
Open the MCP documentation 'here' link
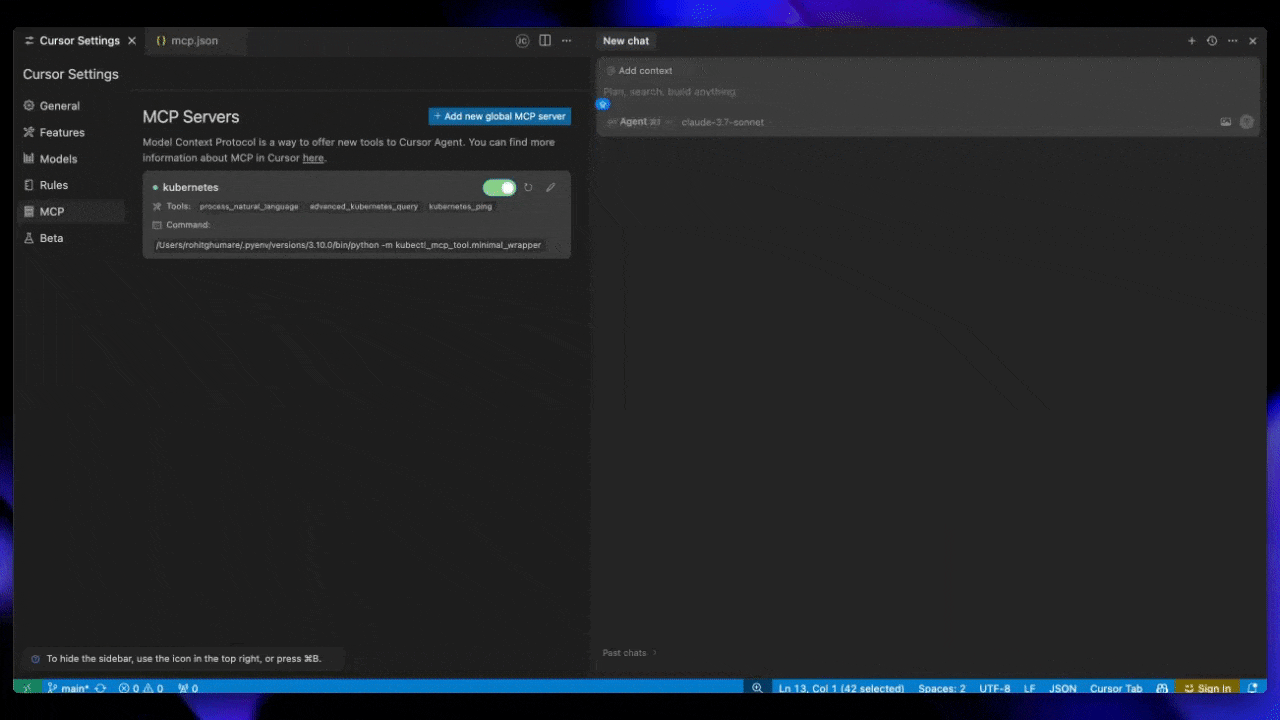(313, 158)
